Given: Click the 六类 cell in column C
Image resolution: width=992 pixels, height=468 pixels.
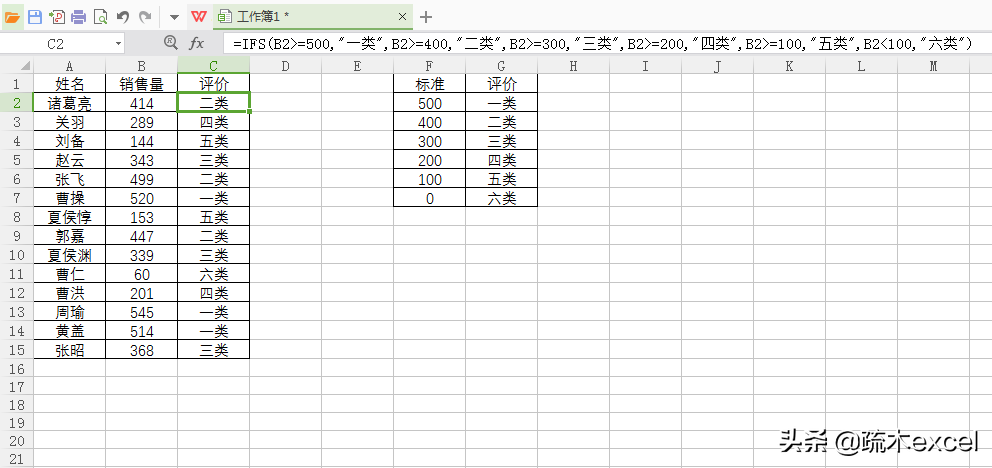Looking at the screenshot, I should (x=214, y=274).
